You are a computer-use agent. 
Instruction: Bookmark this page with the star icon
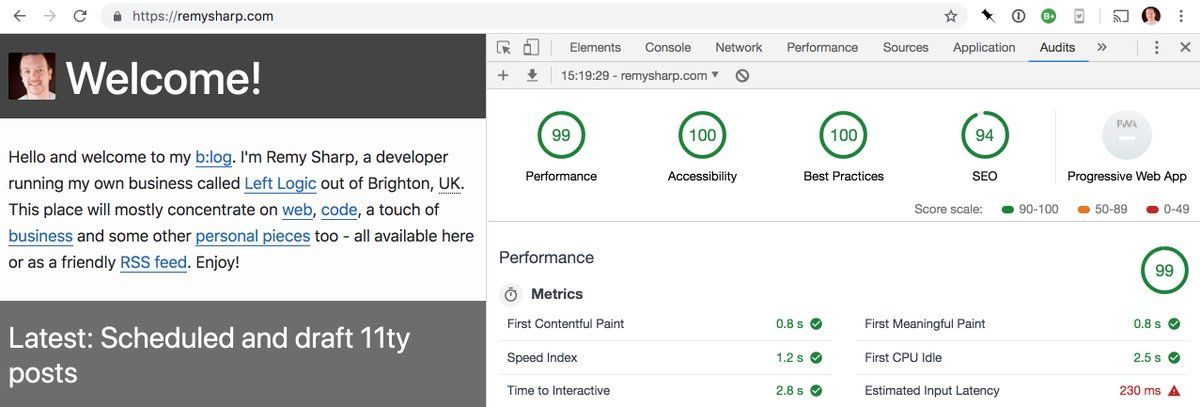tap(951, 16)
